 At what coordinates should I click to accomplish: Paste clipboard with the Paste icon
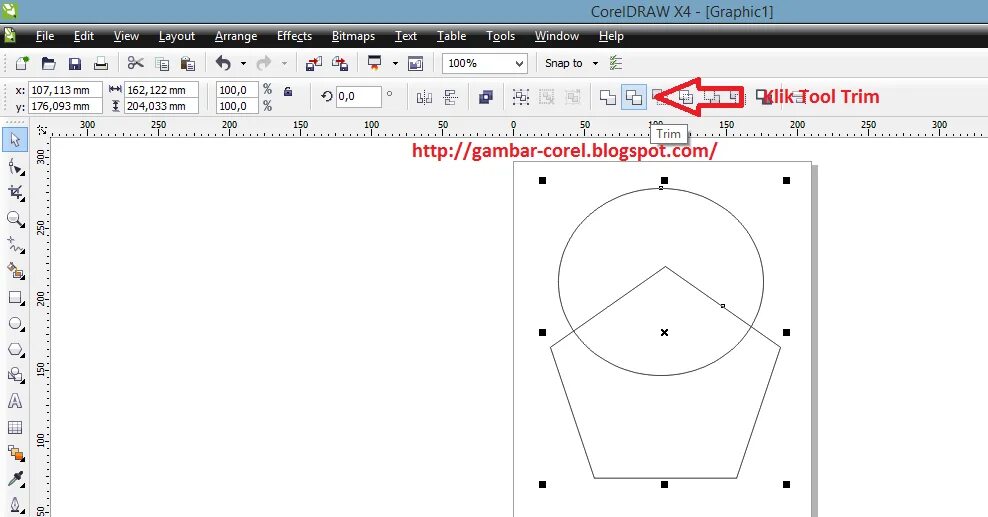click(187, 63)
